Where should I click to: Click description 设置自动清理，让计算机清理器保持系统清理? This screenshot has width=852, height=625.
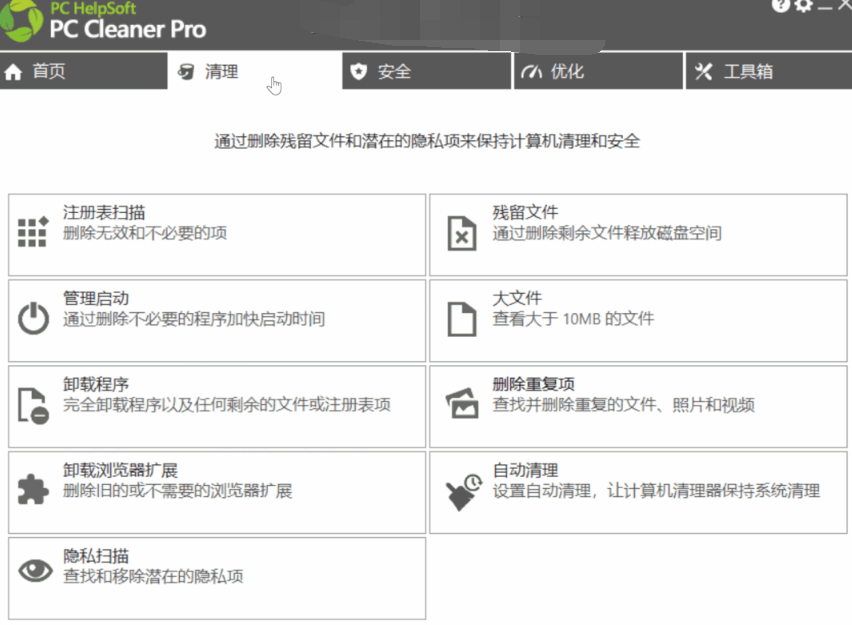point(656,490)
